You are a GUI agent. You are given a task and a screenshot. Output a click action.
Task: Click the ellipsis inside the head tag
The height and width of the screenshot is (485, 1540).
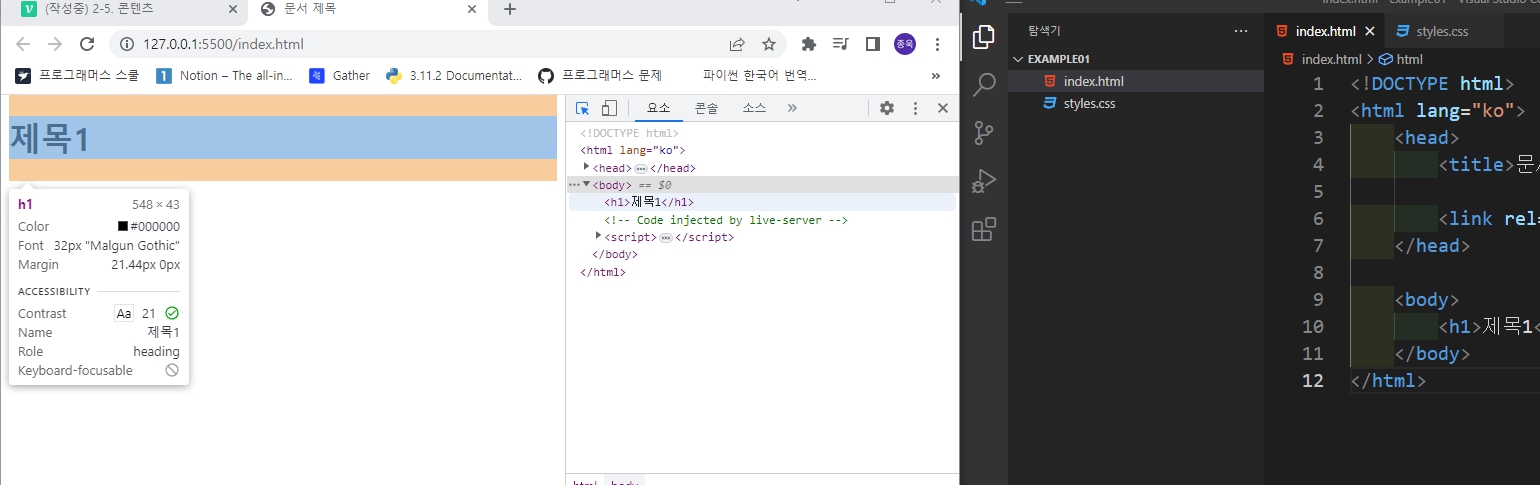[x=641, y=168]
